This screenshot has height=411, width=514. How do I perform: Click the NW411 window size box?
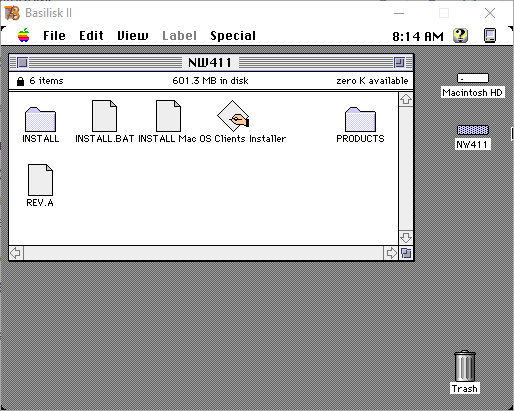click(x=406, y=253)
